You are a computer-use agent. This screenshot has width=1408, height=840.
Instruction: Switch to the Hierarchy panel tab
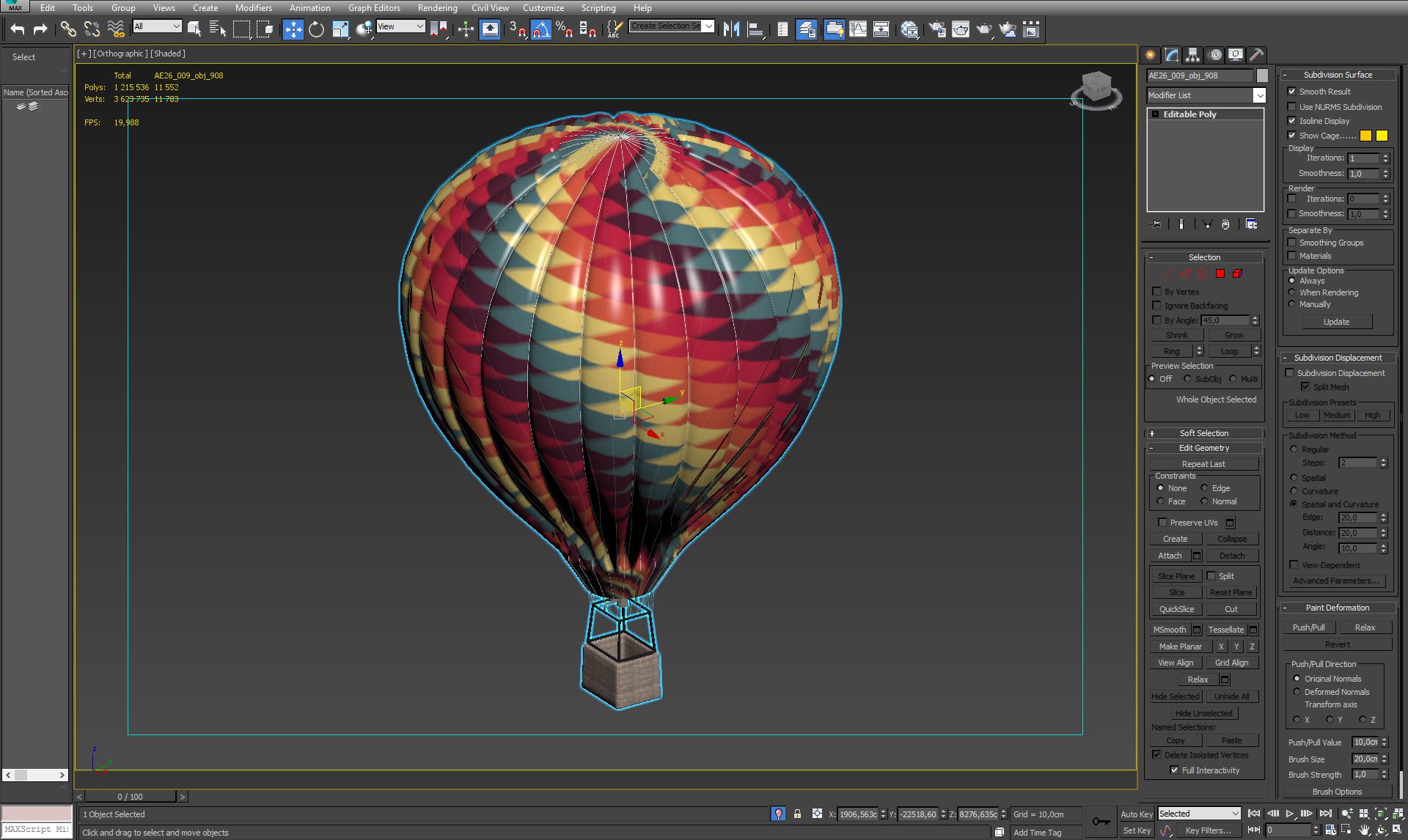point(1193,55)
